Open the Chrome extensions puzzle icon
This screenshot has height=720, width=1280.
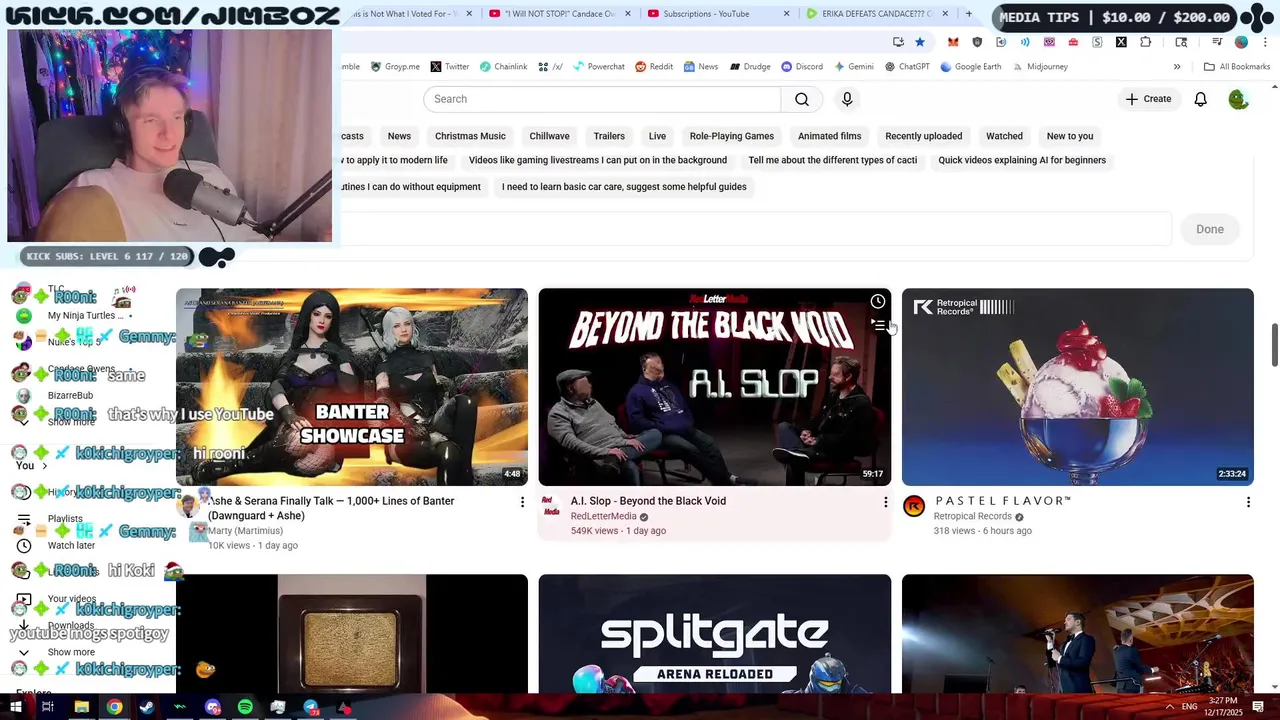click(1145, 42)
